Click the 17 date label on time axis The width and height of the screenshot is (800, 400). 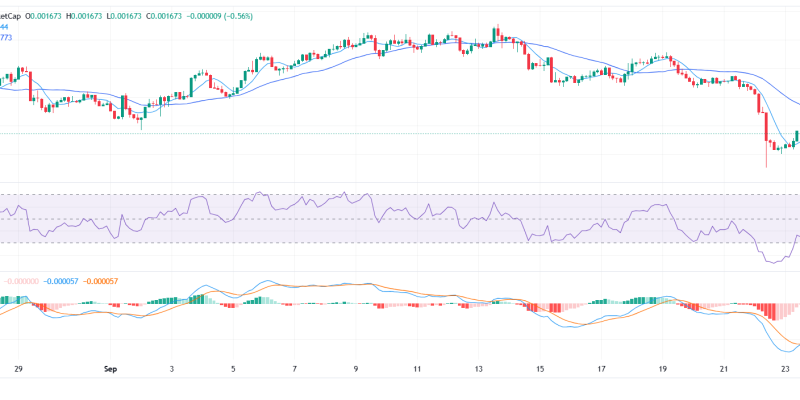[601, 369]
